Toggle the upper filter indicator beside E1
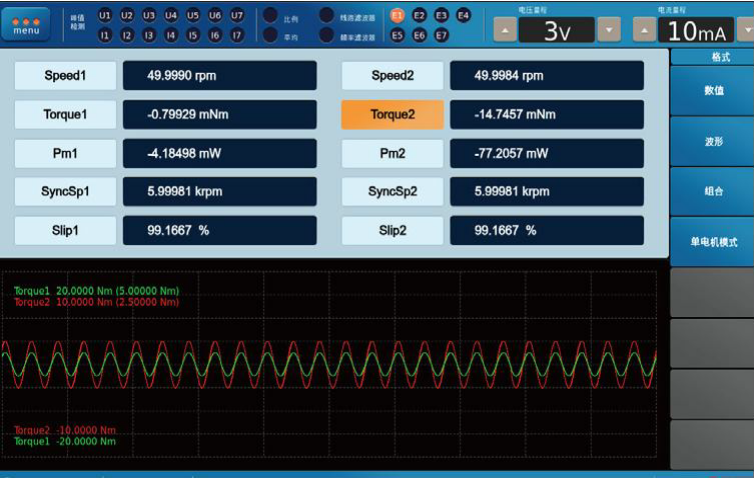 [326, 15]
